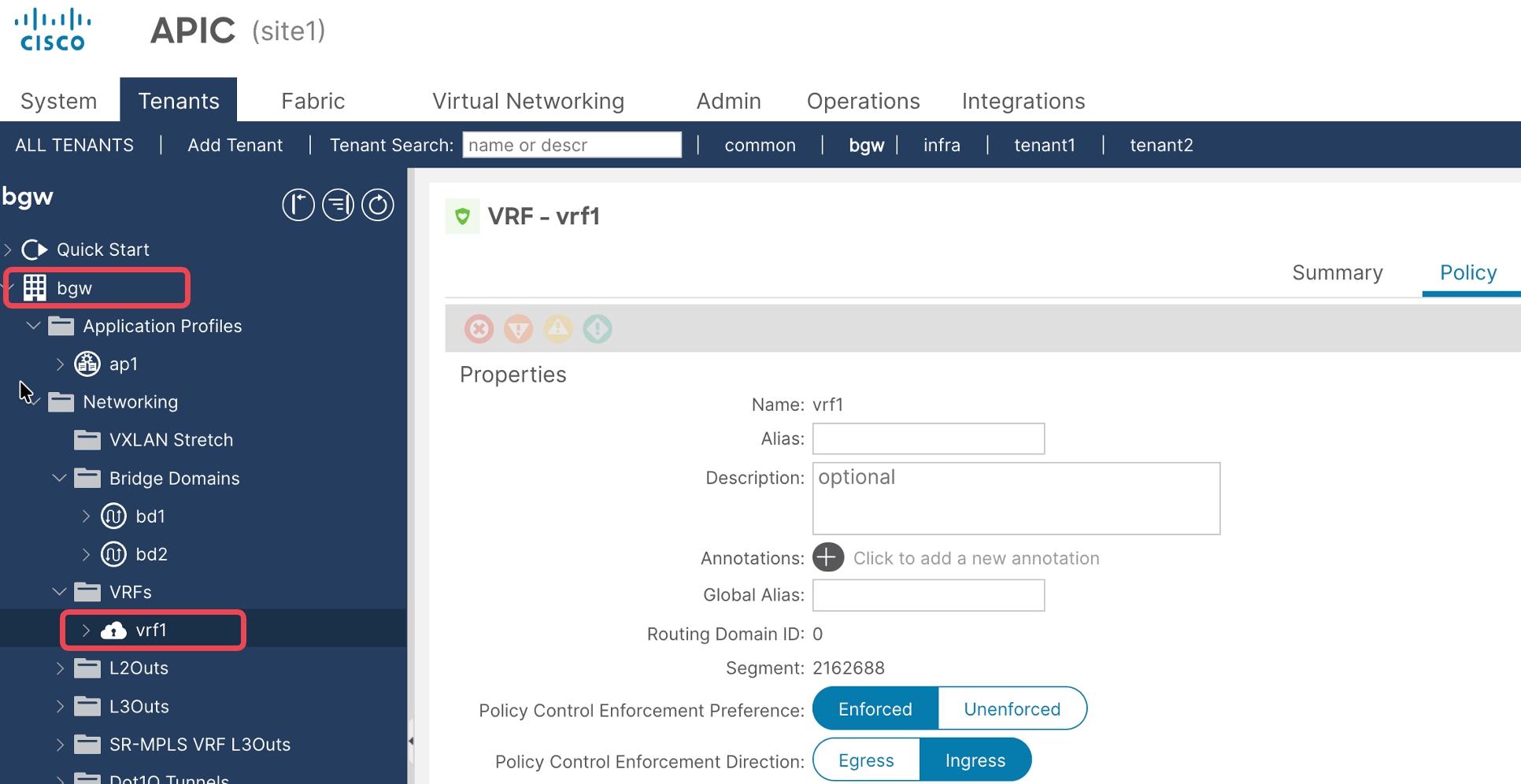Screen dimensions: 1521x784
Task: Click the ap1 application profile icon
Action: 87,364
